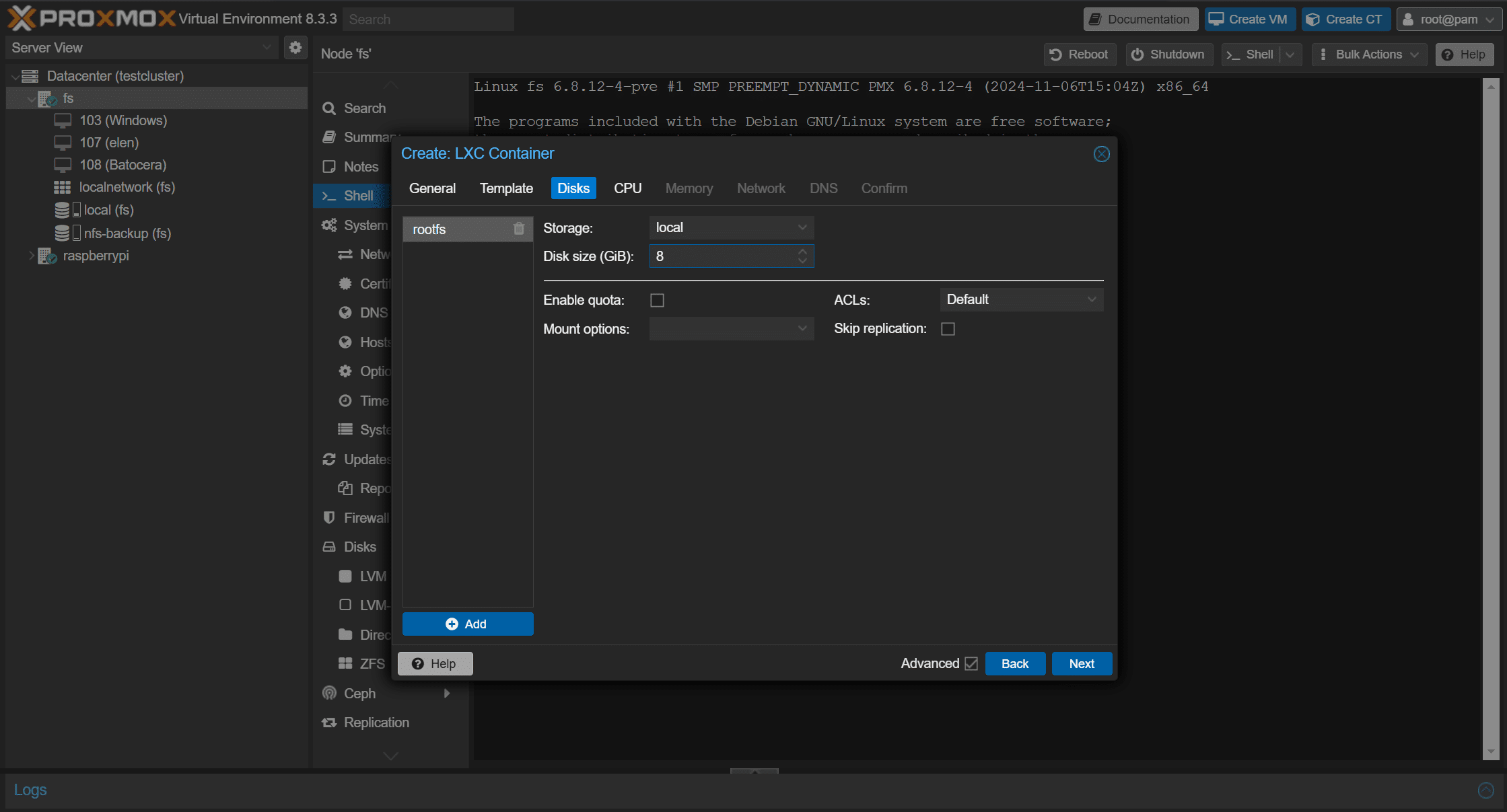Click storage icon for nfs-backup (fs)
1507x812 pixels.
pyautogui.click(x=67, y=233)
